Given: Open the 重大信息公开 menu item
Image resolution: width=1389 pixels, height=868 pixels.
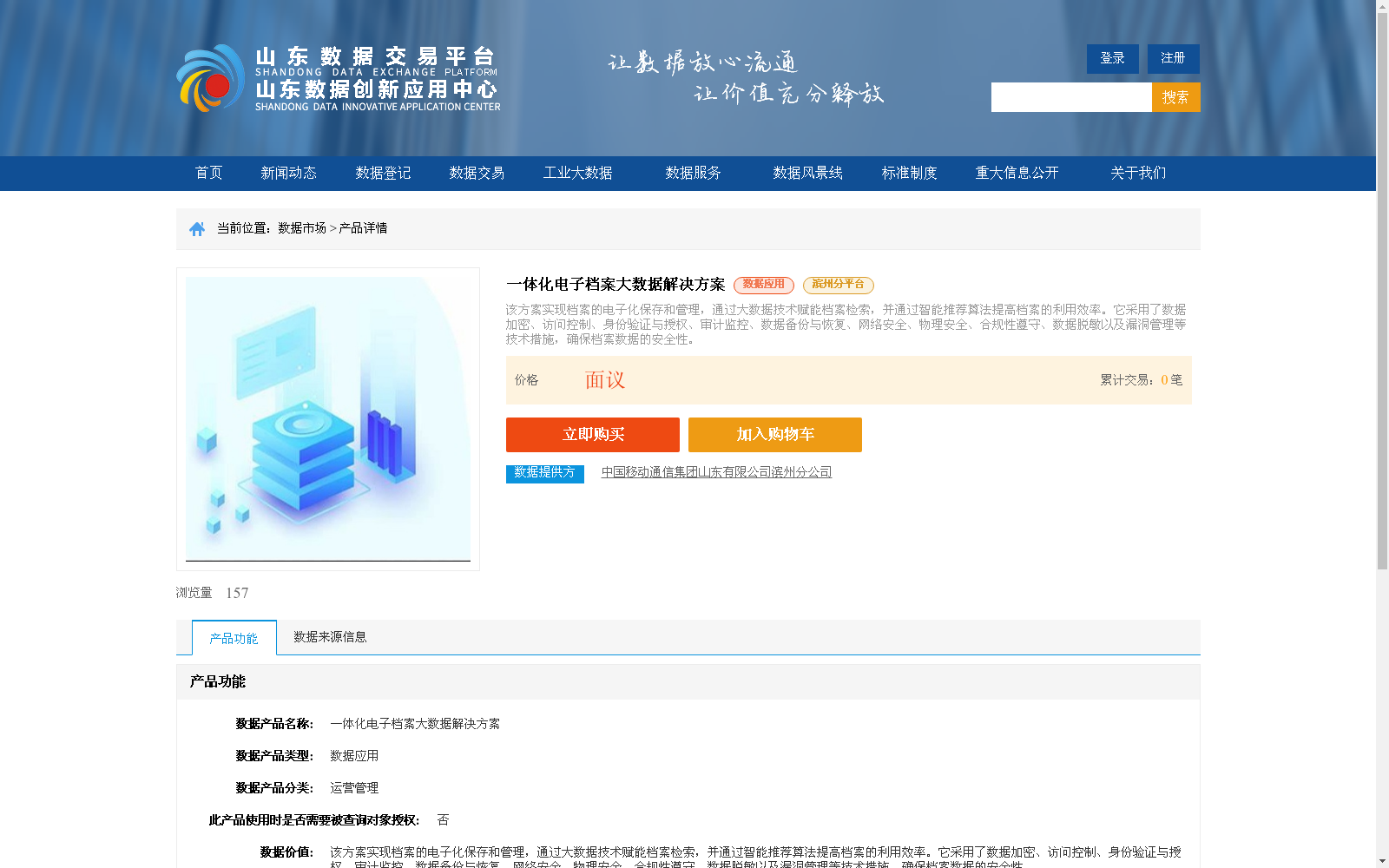Looking at the screenshot, I should [x=1017, y=173].
